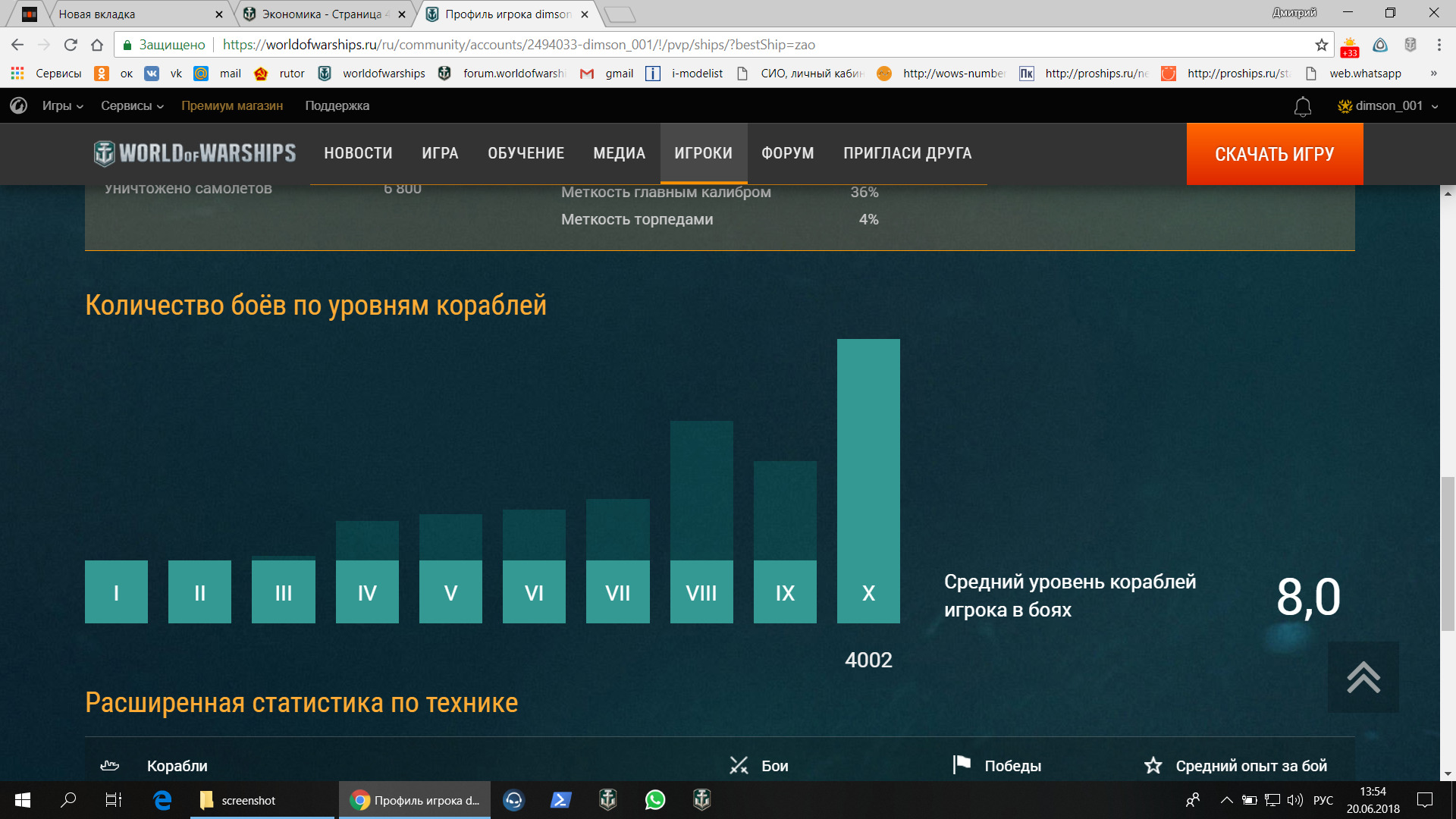Image resolution: width=1456 pixels, height=819 pixels.
Task: Open the Chrome menu three-dots icon
Action: (x=1439, y=45)
